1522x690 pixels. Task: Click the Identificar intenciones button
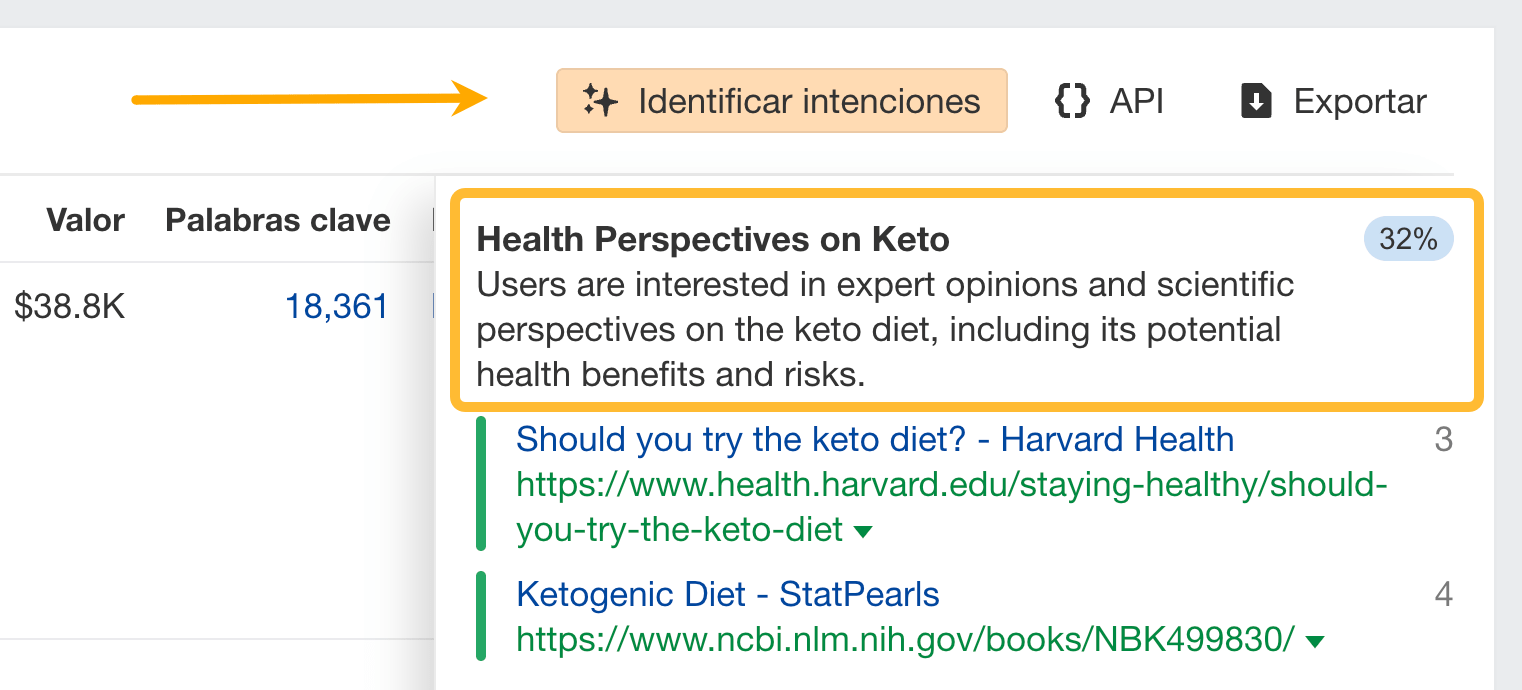(x=782, y=100)
